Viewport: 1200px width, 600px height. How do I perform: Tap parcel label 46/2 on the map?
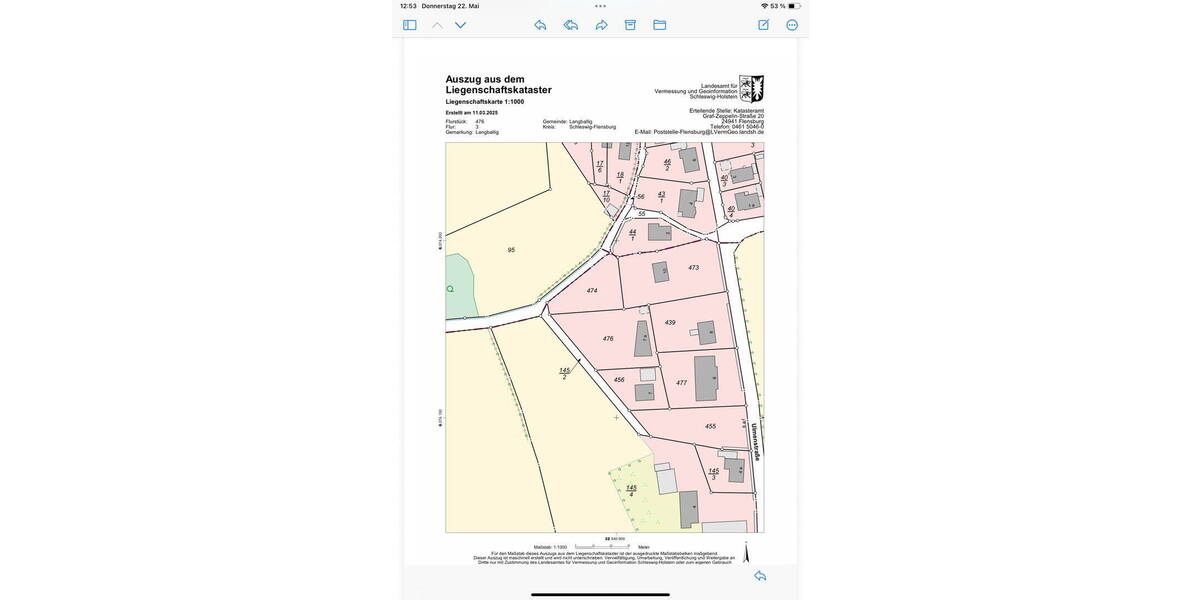(667, 164)
